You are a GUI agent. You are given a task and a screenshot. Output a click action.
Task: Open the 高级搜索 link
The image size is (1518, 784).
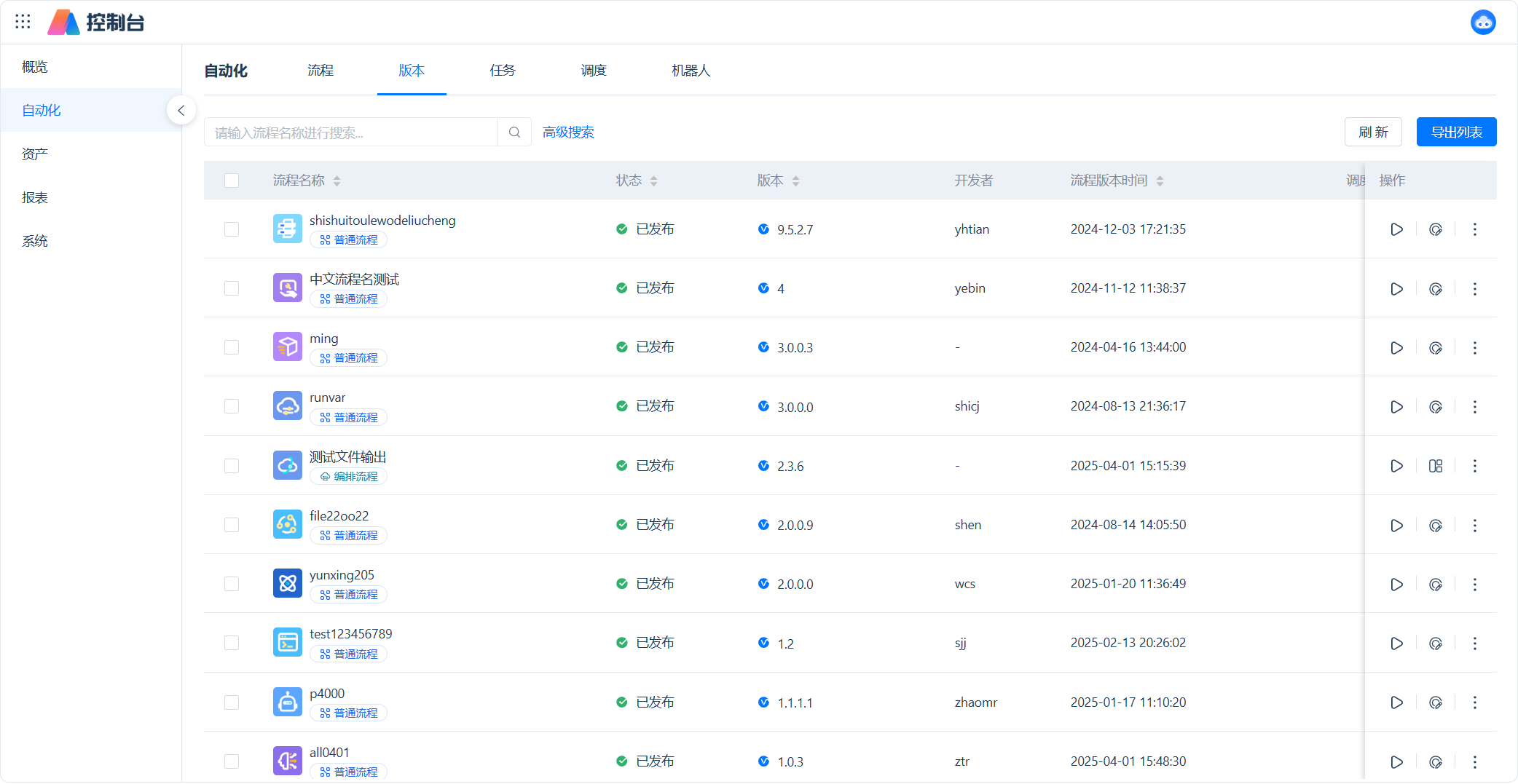(568, 132)
